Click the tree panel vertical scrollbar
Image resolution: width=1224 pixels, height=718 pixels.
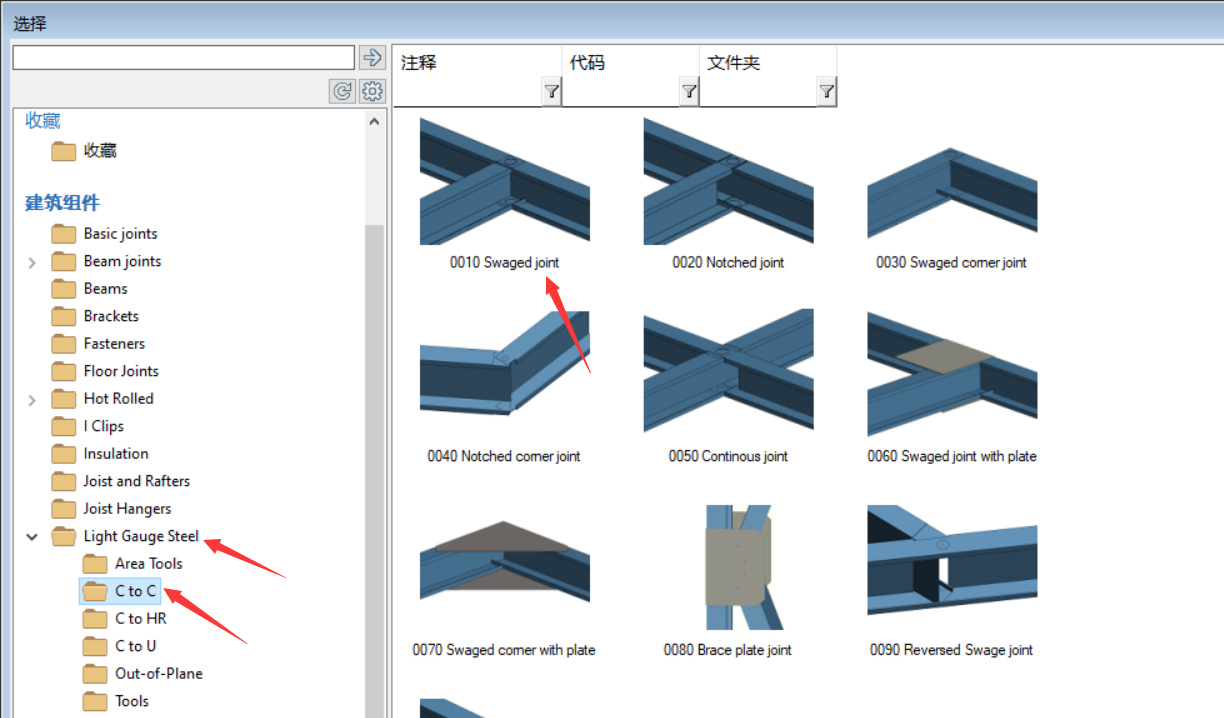tap(375, 470)
